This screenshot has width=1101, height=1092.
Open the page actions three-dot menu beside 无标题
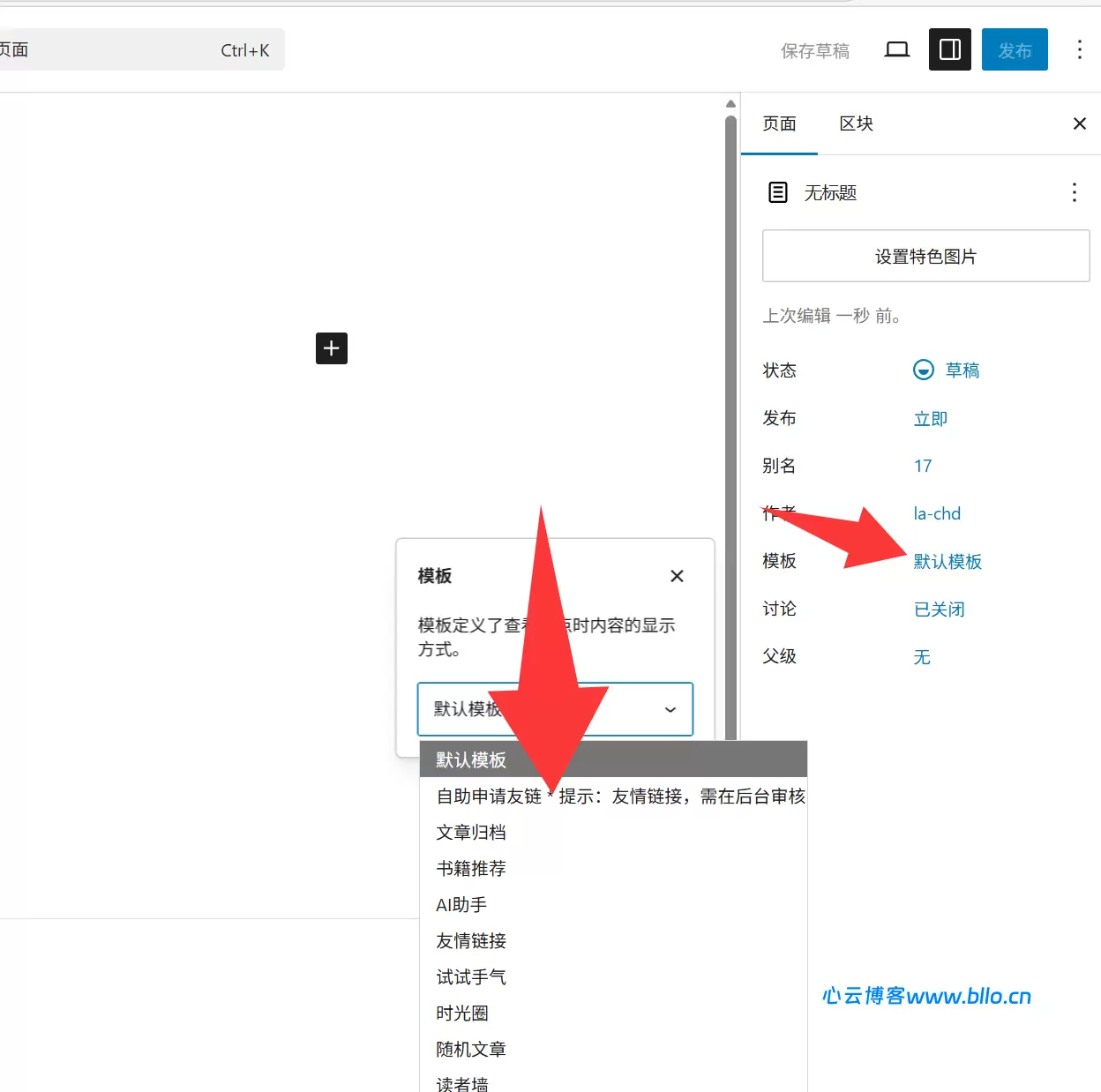[1074, 191]
